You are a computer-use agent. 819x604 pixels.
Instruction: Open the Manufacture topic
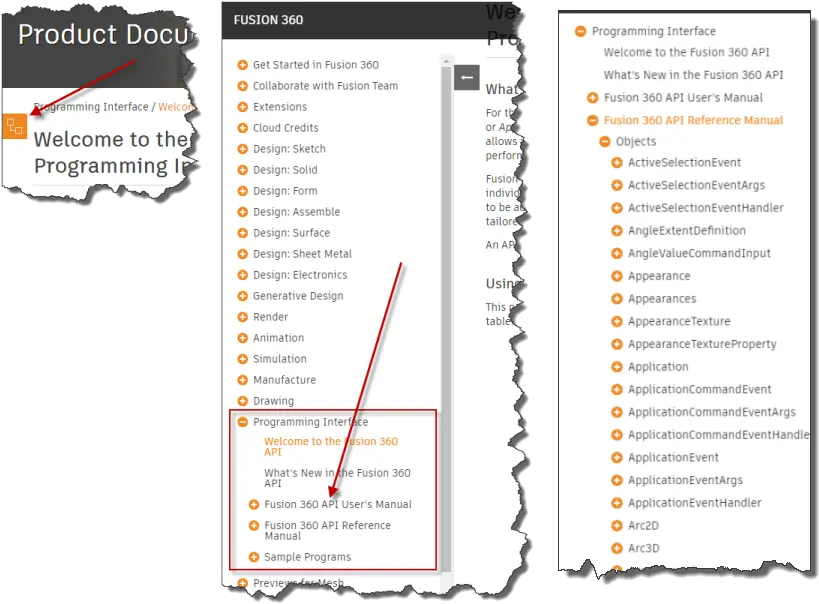[x=284, y=380]
